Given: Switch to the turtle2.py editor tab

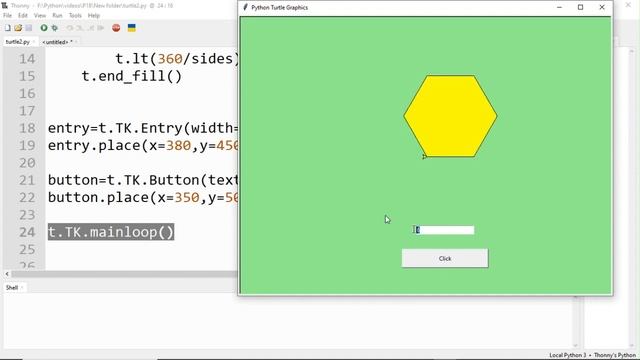Looking at the screenshot, I should click(x=18, y=42).
